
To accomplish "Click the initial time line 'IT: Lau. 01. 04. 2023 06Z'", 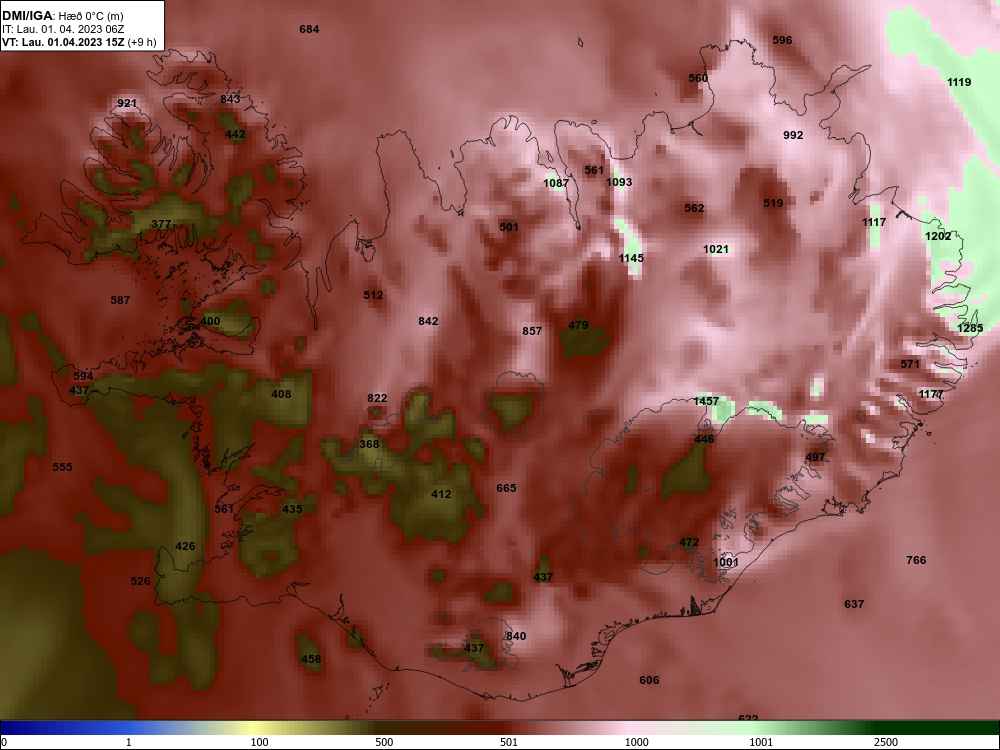I will 63,29.
